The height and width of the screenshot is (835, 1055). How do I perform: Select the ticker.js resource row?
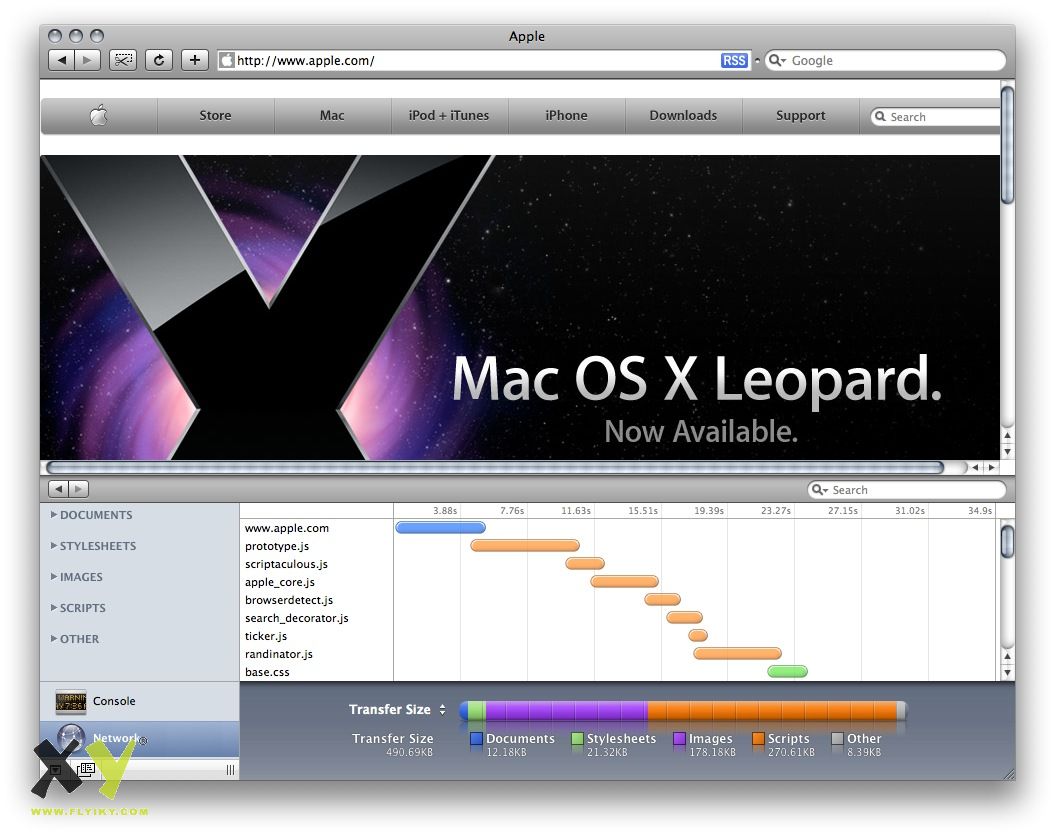tap(618, 636)
